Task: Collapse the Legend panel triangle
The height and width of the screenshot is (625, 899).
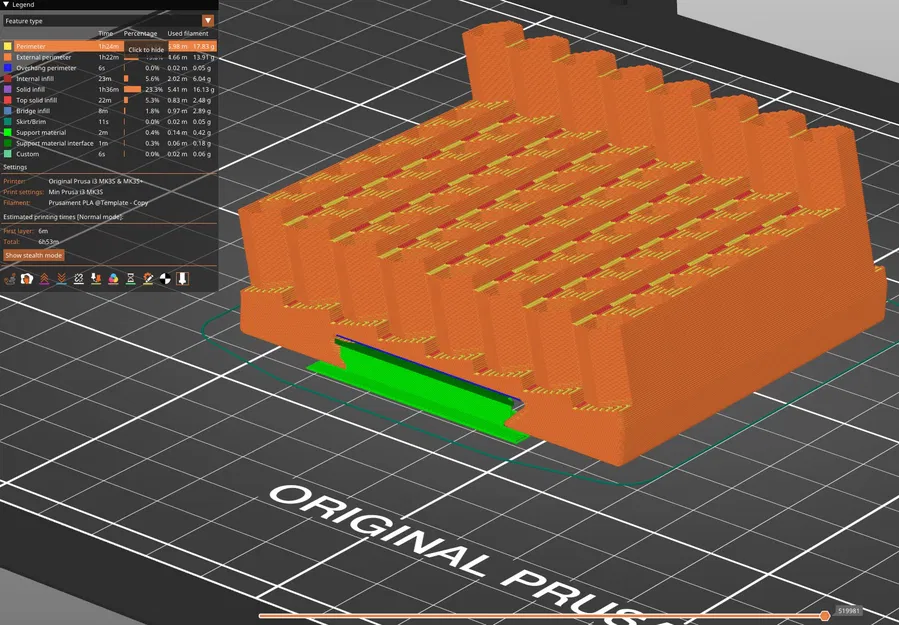Action: [x=6, y=5]
